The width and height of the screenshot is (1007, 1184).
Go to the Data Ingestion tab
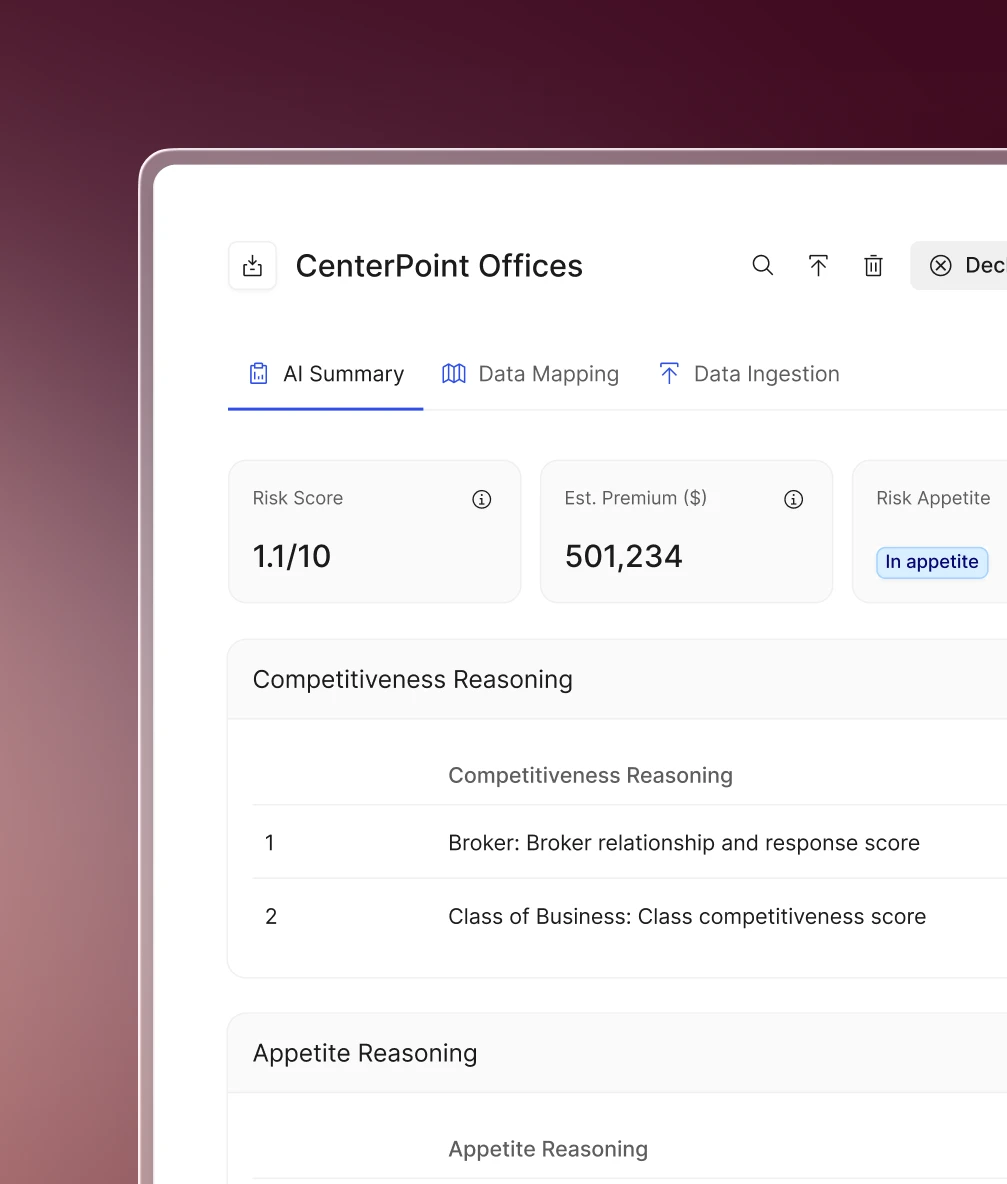(748, 374)
